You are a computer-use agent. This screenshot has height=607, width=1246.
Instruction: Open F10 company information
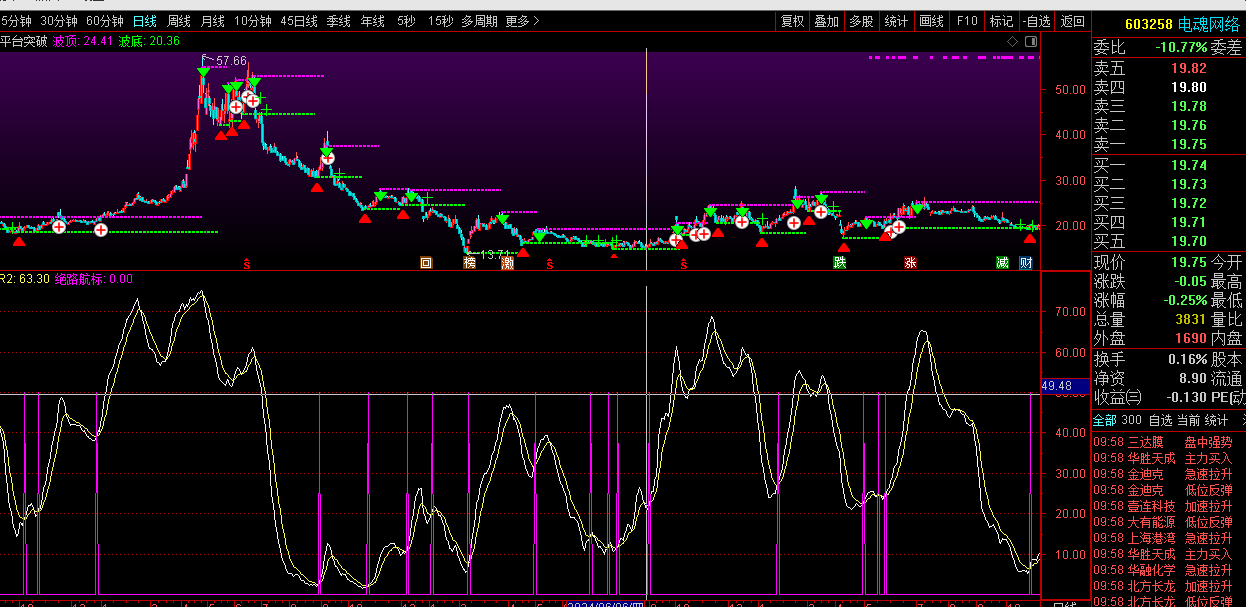click(x=966, y=21)
